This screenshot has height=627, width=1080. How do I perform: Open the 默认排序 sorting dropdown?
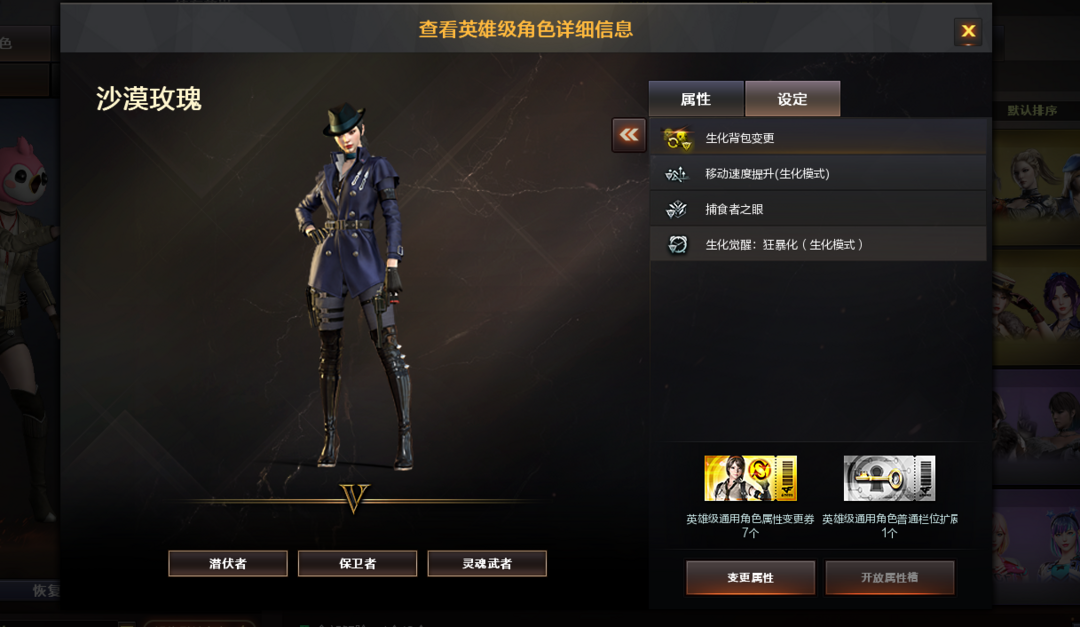1032,110
